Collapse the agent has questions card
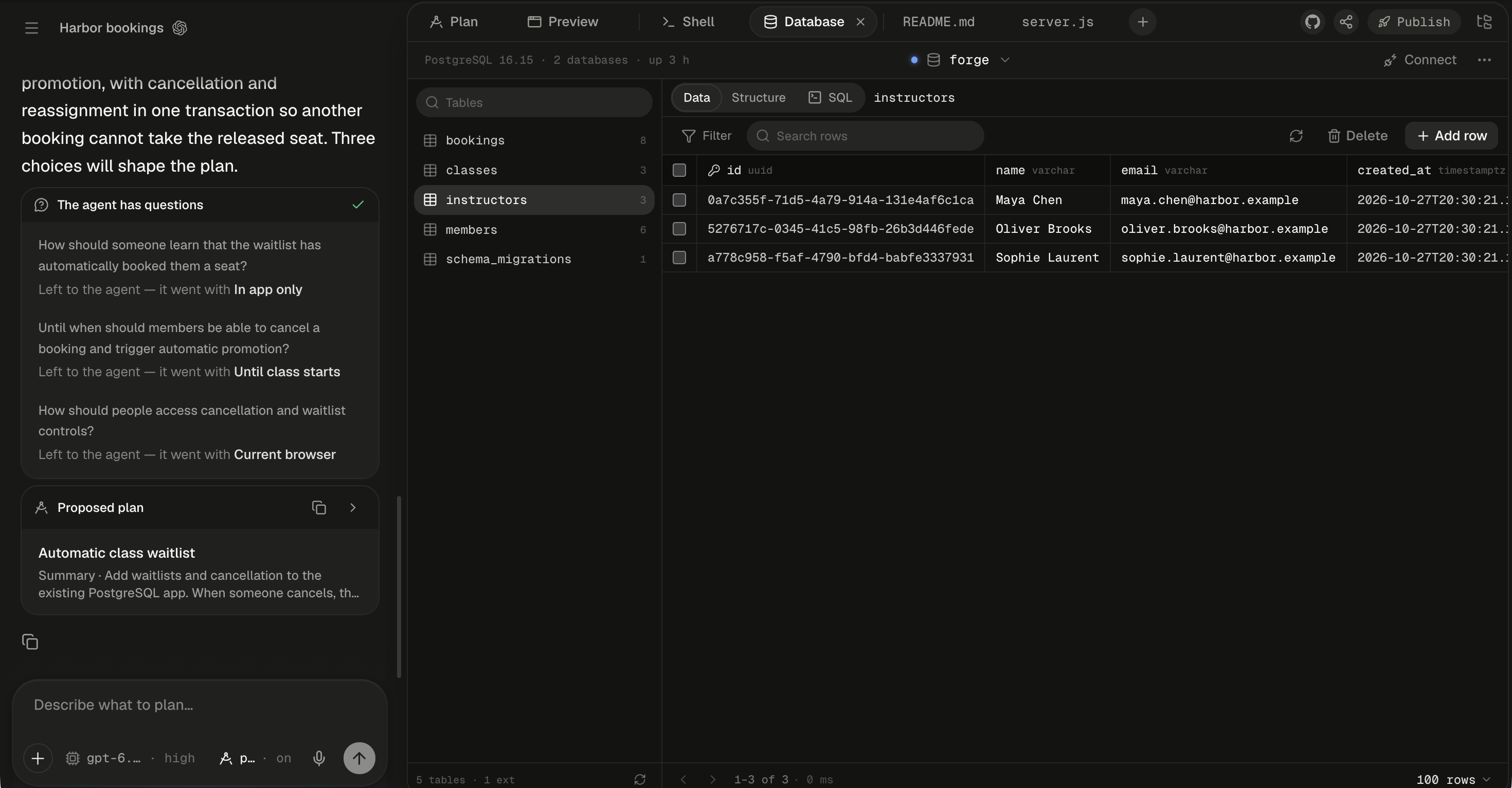This screenshot has height=788, width=1512. 200,205
